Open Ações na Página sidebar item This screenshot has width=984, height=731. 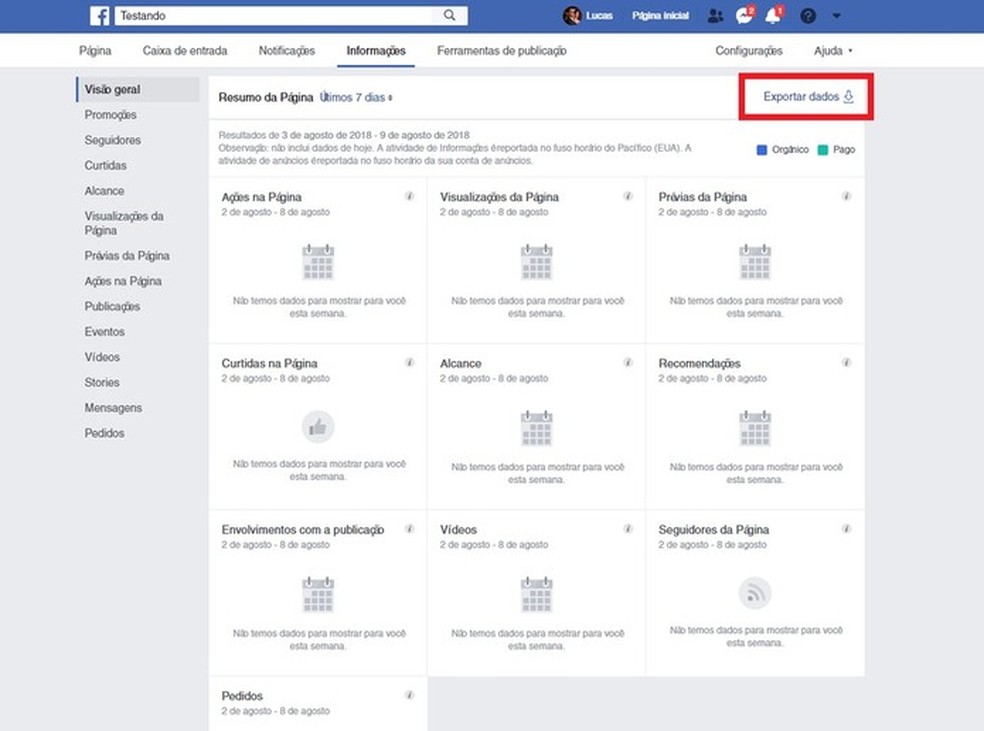pos(123,281)
